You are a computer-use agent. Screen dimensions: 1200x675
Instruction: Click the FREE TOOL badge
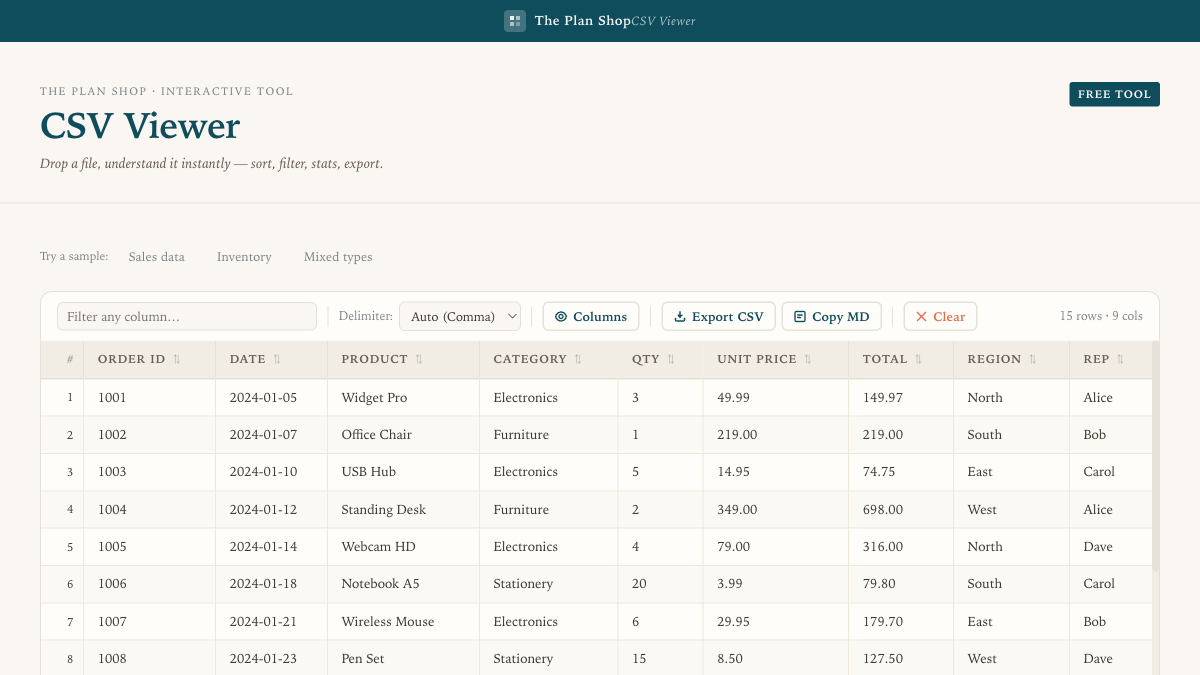[x=1114, y=94]
